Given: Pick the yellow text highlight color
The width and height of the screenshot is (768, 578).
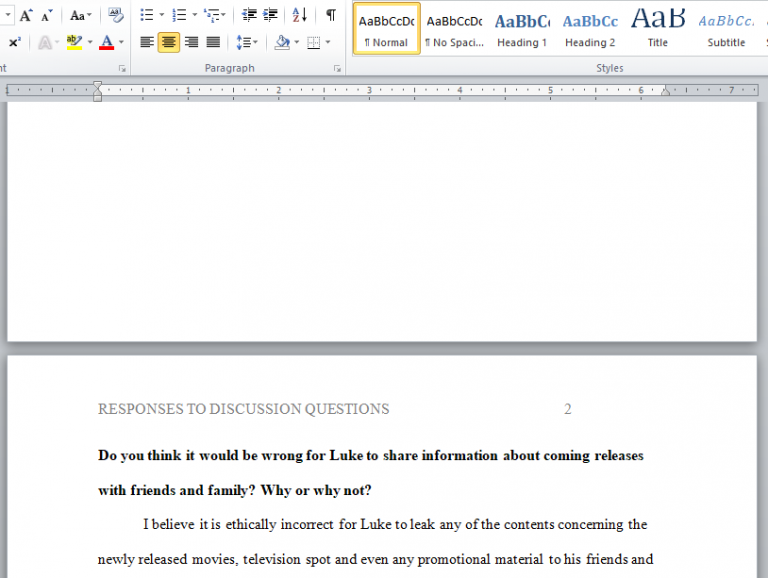Looking at the screenshot, I should point(73,43).
